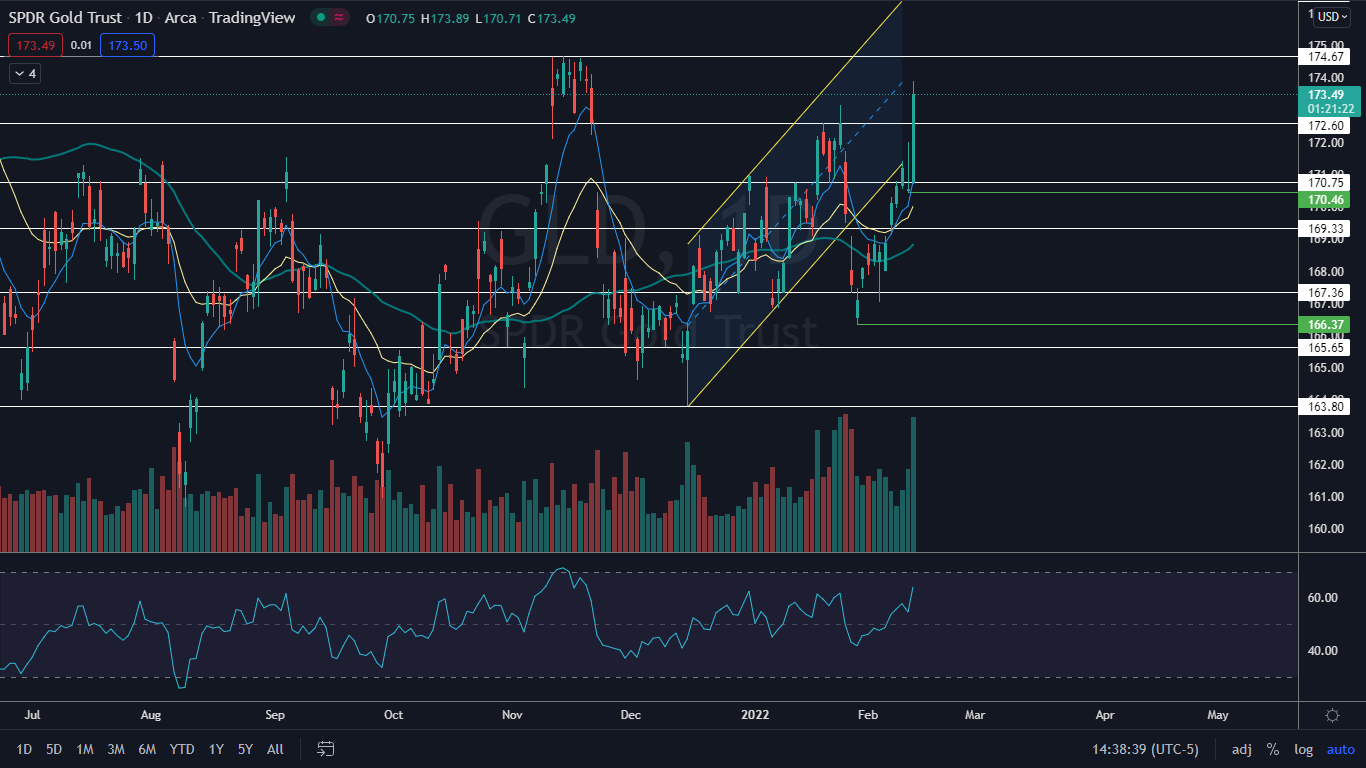Click the Aug label on time axis

click(x=151, y=715)
